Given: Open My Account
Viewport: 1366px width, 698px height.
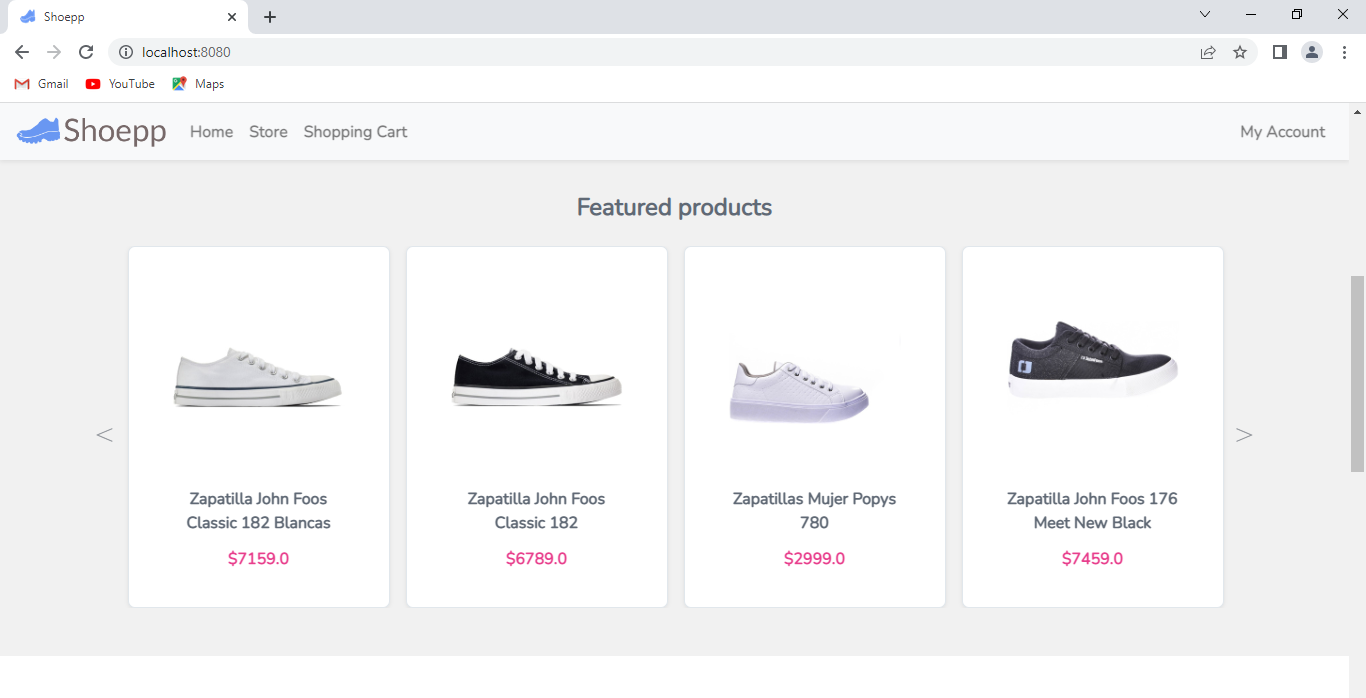Looking at the screenshot, I should [x=1282, y=131].
